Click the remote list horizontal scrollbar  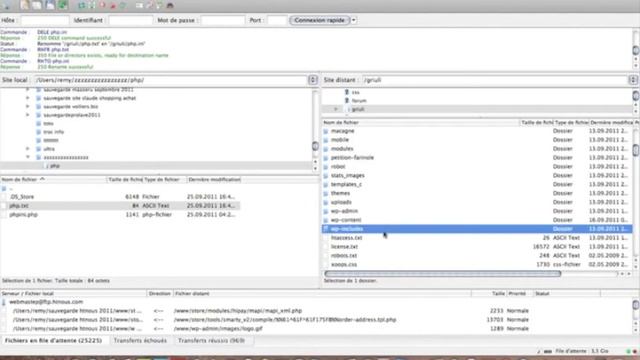(x=442, y=273)
